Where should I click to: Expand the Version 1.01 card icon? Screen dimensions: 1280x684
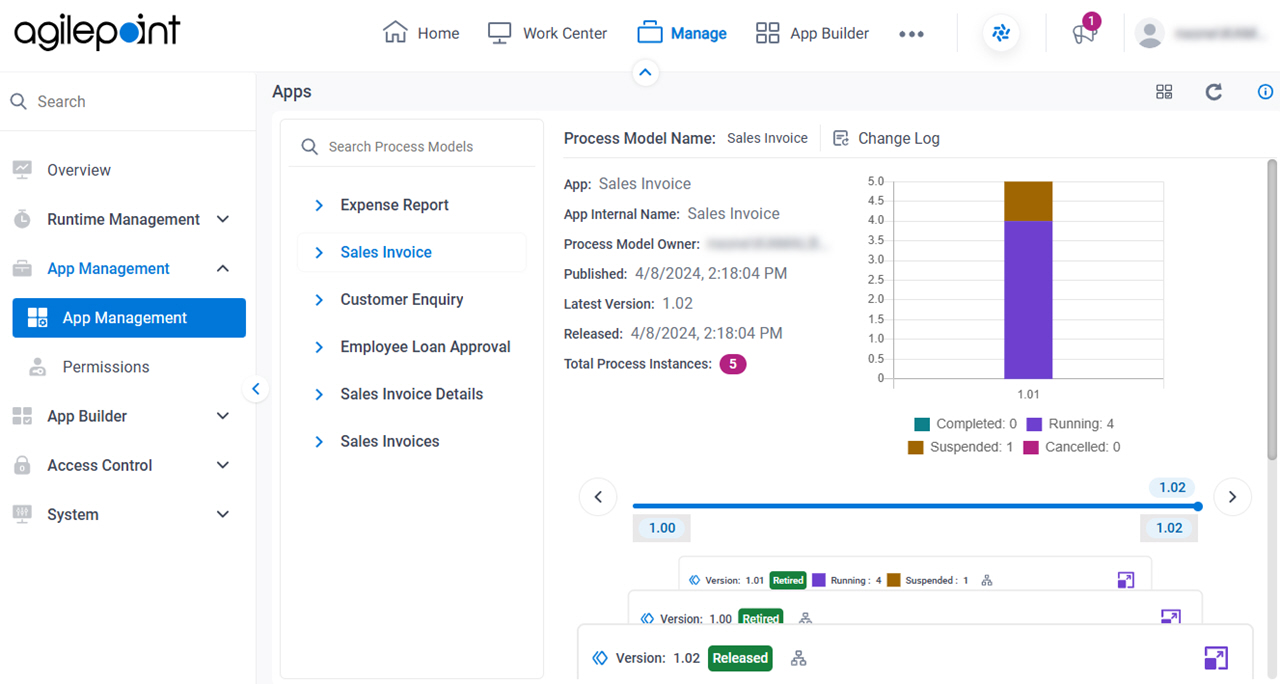[1126, 580]
